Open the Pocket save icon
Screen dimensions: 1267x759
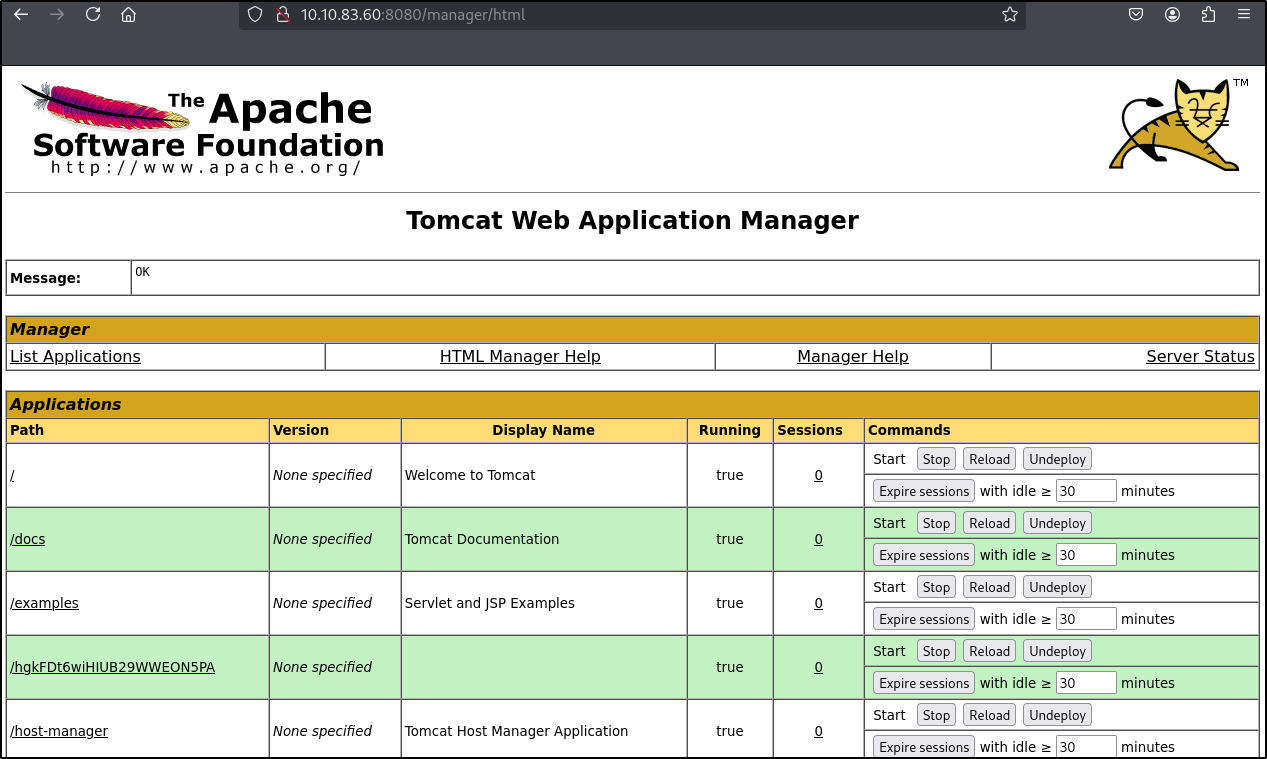click(x=1136, y=15)
